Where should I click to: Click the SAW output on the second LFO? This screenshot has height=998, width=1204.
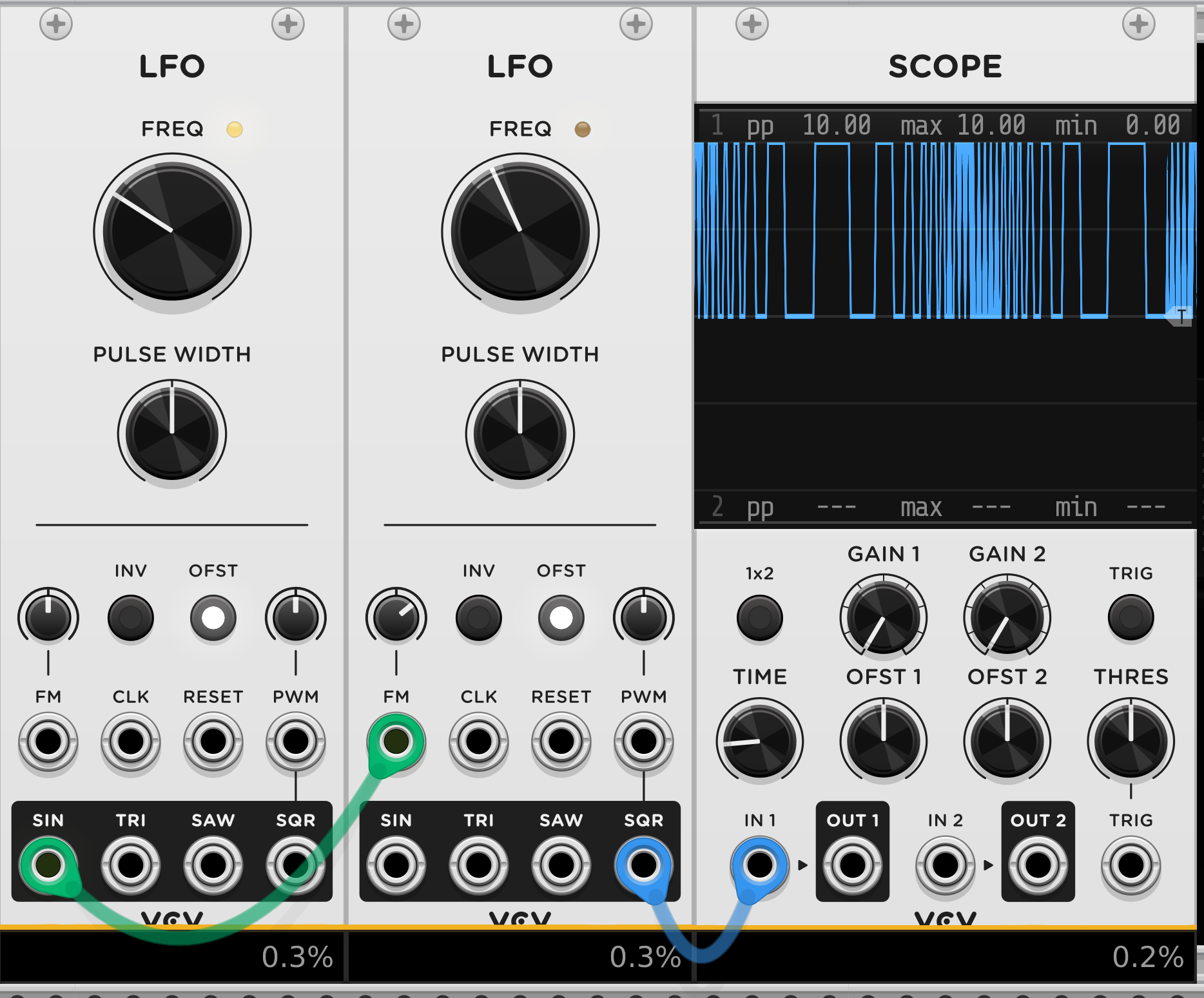561,863
